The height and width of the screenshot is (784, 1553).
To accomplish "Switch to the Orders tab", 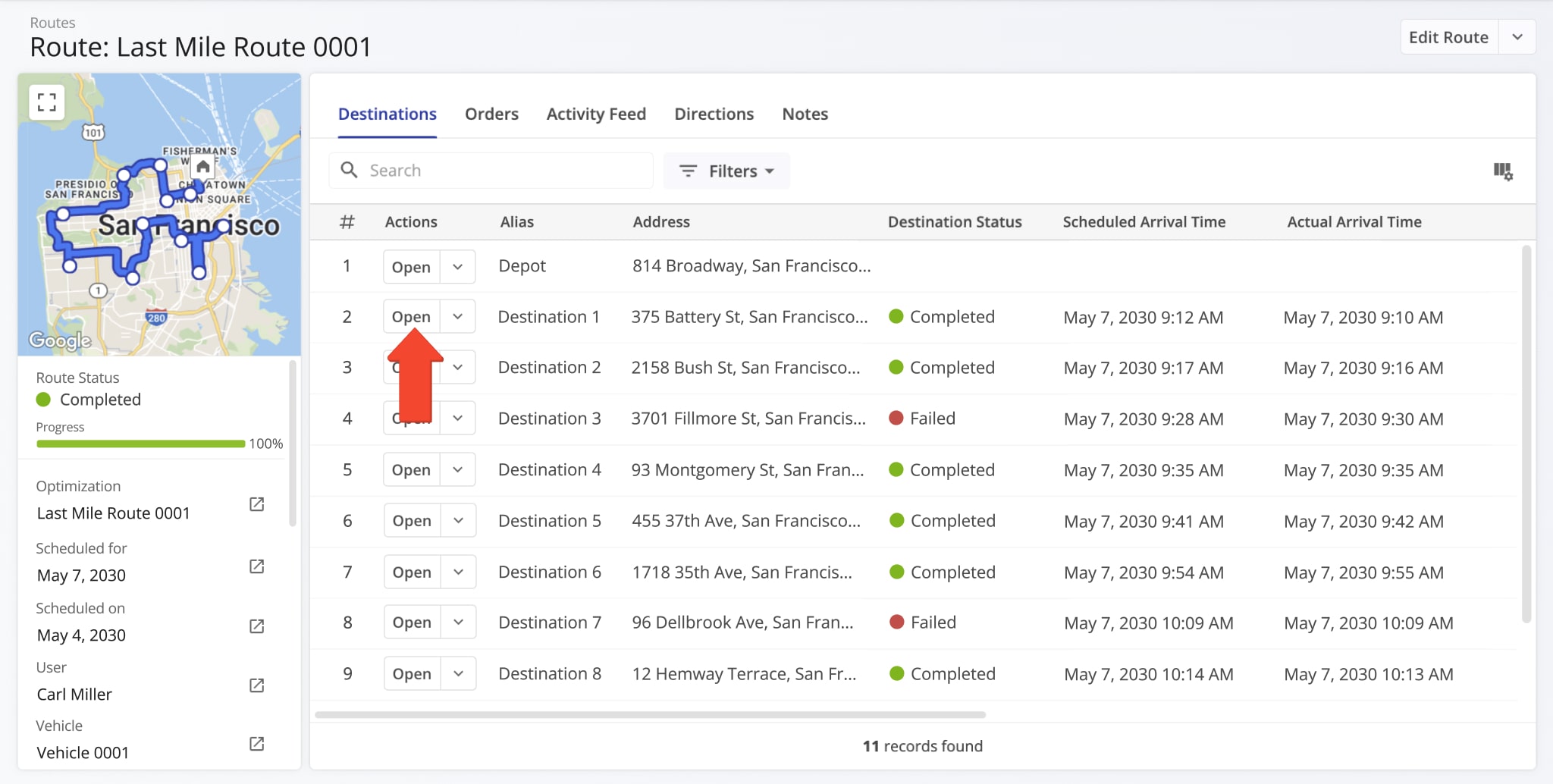I will pos(491,114).
